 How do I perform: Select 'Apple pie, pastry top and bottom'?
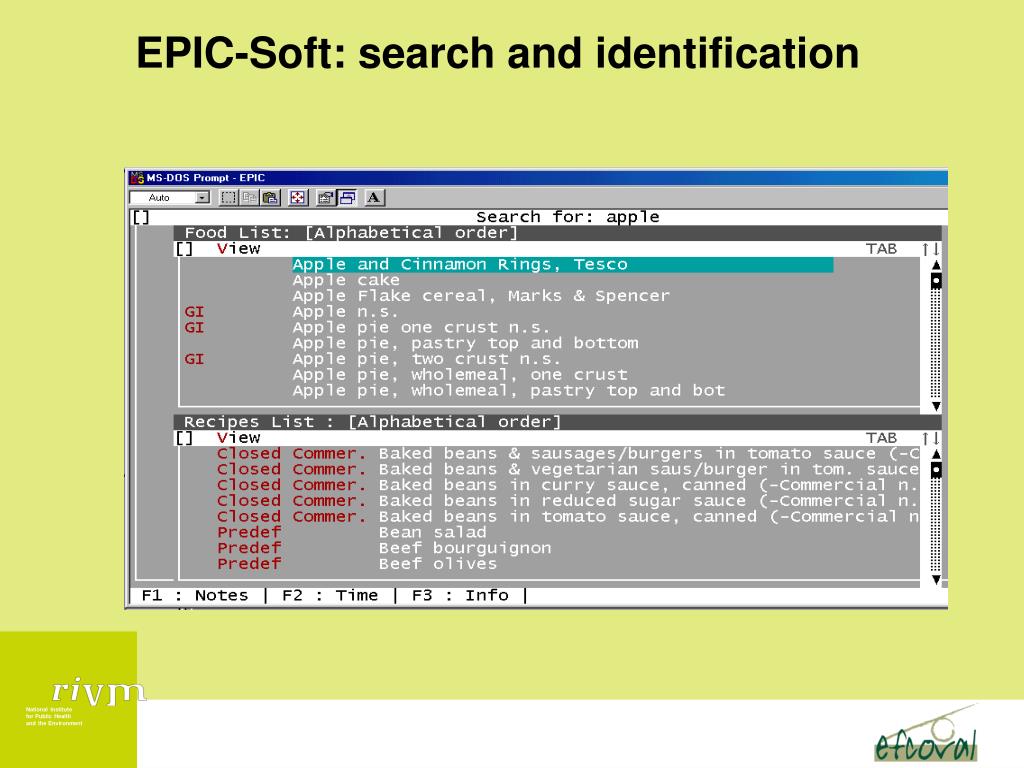click(x=466, y=343)
